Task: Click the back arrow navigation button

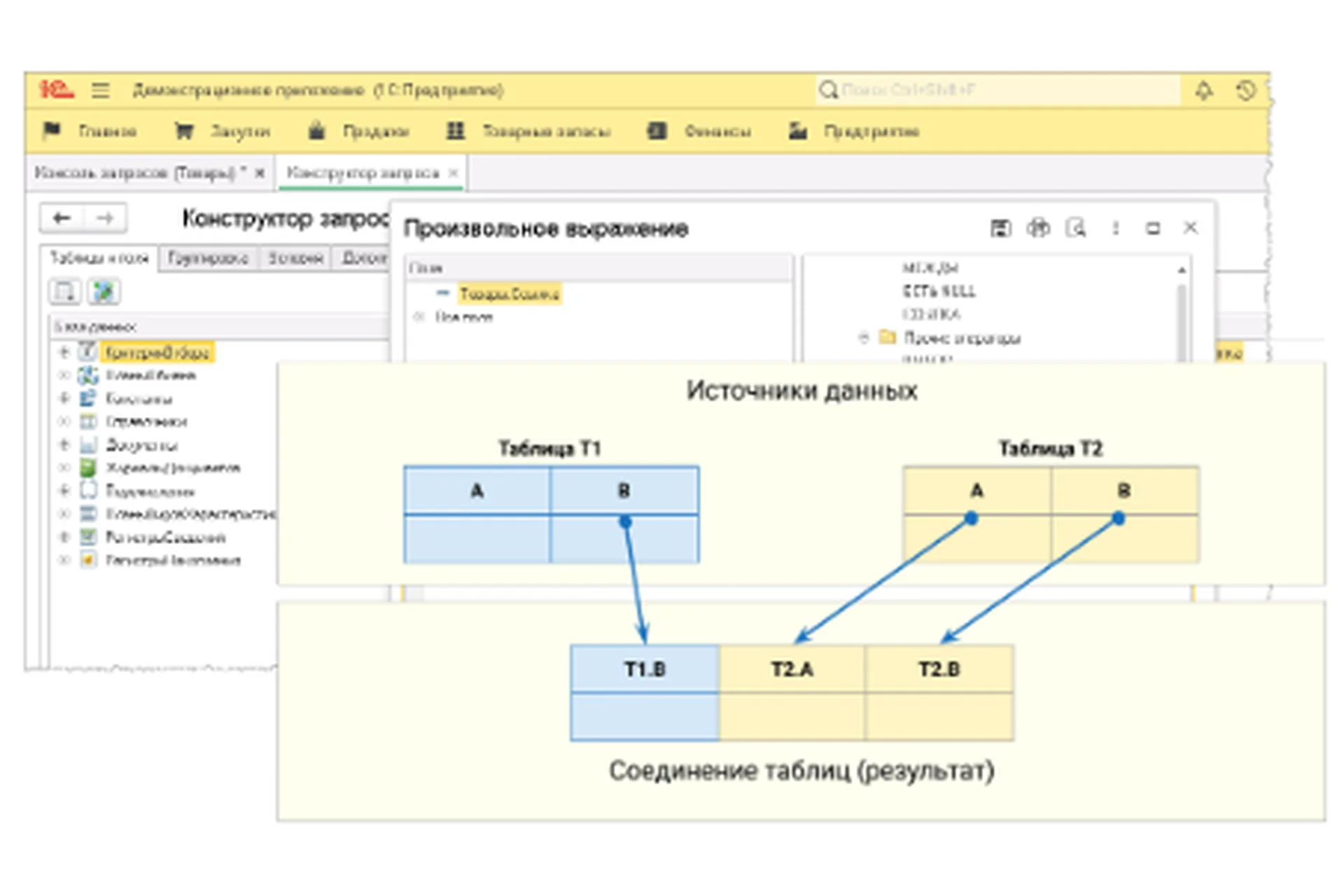Action: pos(62,218)
